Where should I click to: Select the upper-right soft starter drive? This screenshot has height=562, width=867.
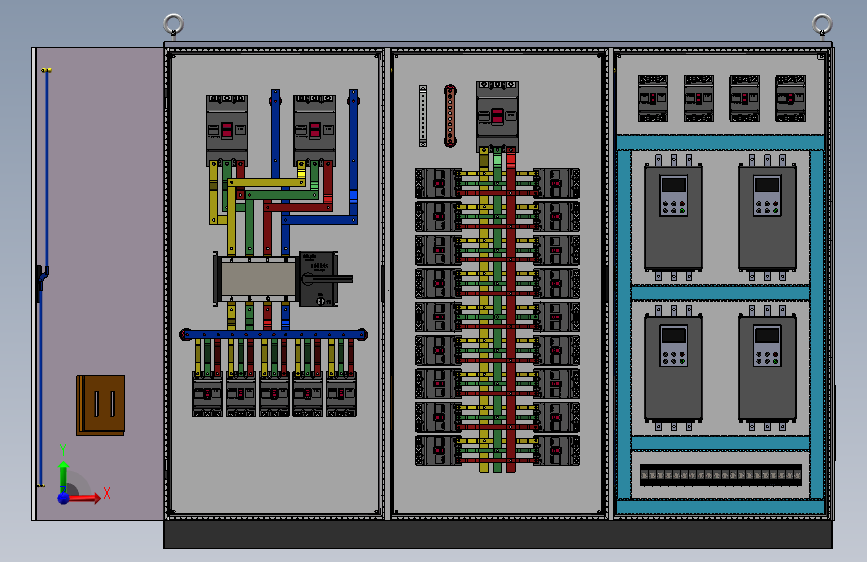[x=767, y=217]
